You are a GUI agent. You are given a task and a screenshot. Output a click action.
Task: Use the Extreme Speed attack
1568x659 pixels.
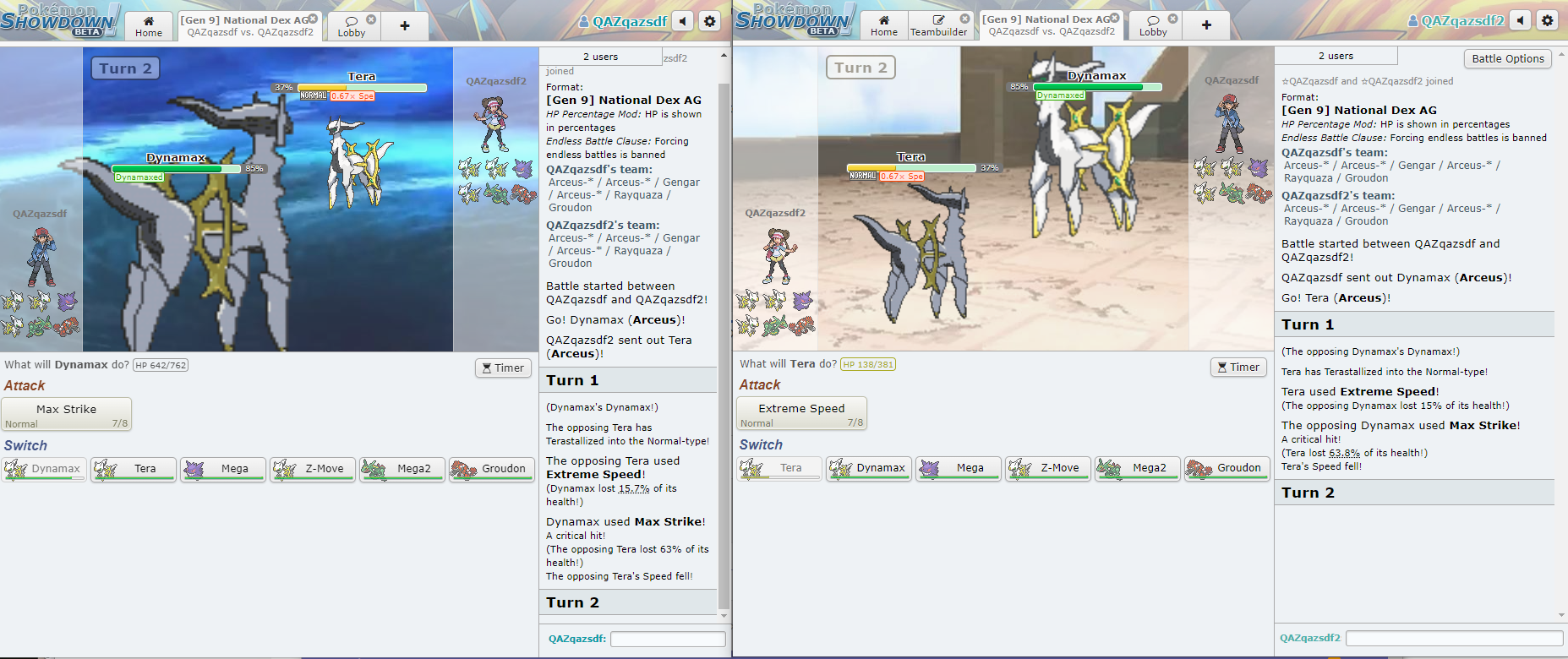[x=801, y=414]
